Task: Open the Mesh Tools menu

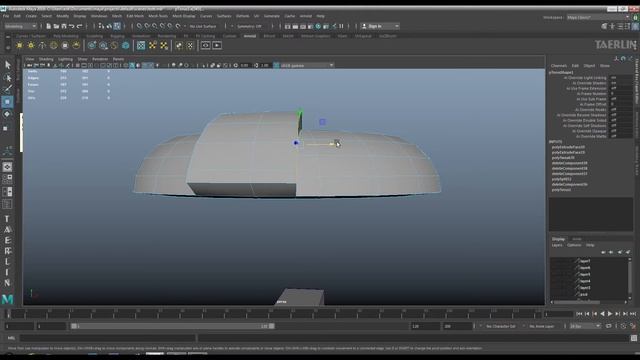Action: (158, 16)
